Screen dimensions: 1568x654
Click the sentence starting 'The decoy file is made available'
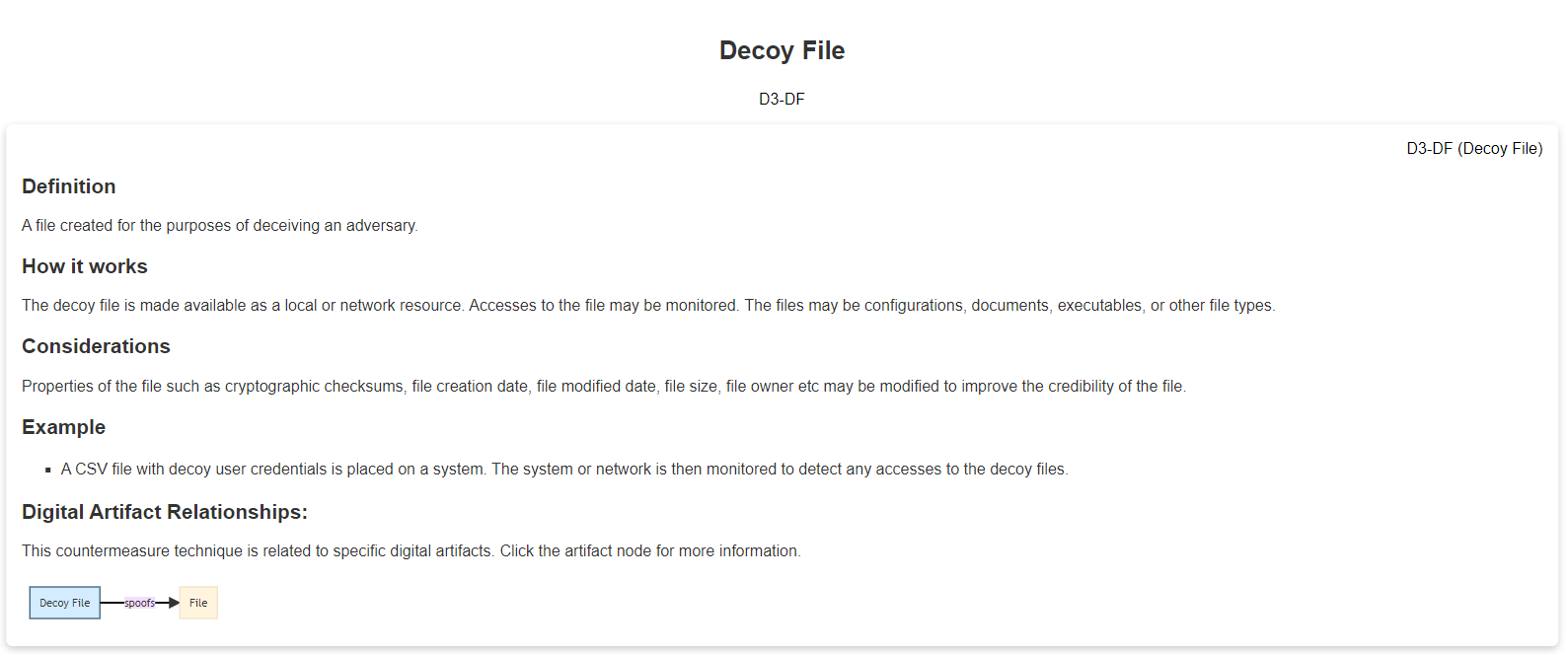(x=243, y=306)
